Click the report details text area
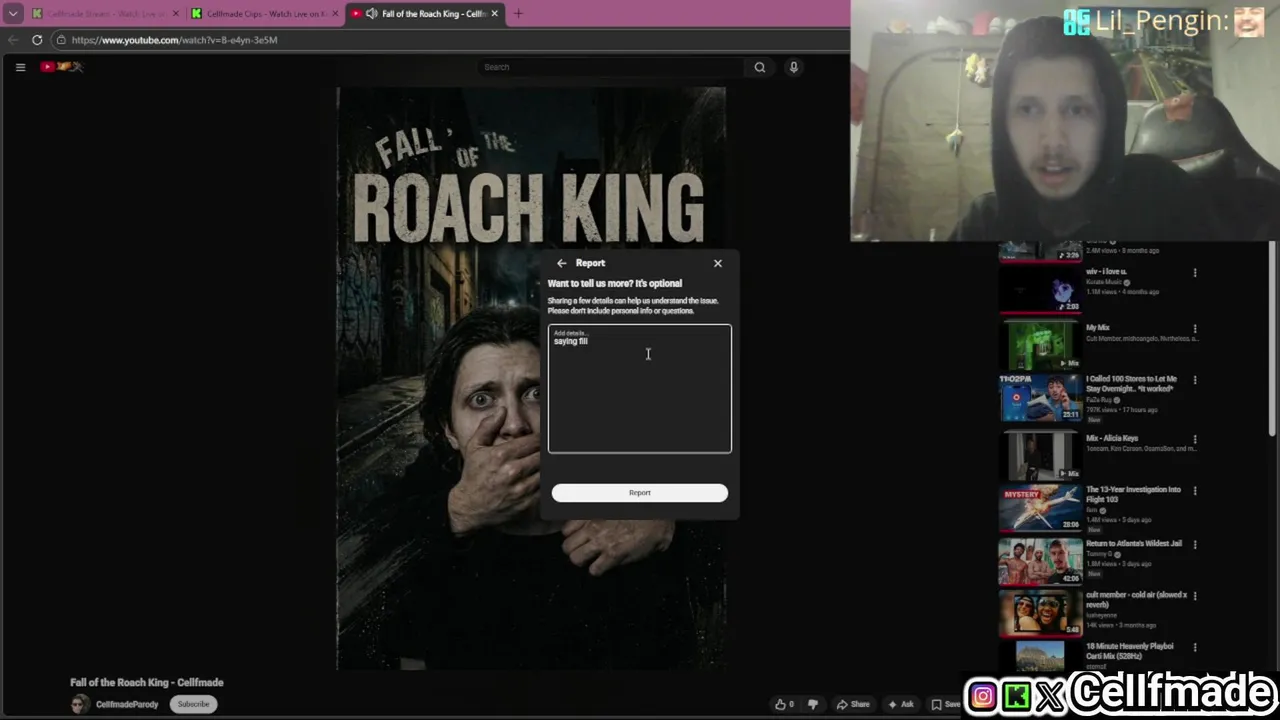Screen dimensions: 1280x720 click(x=639, y=389)
